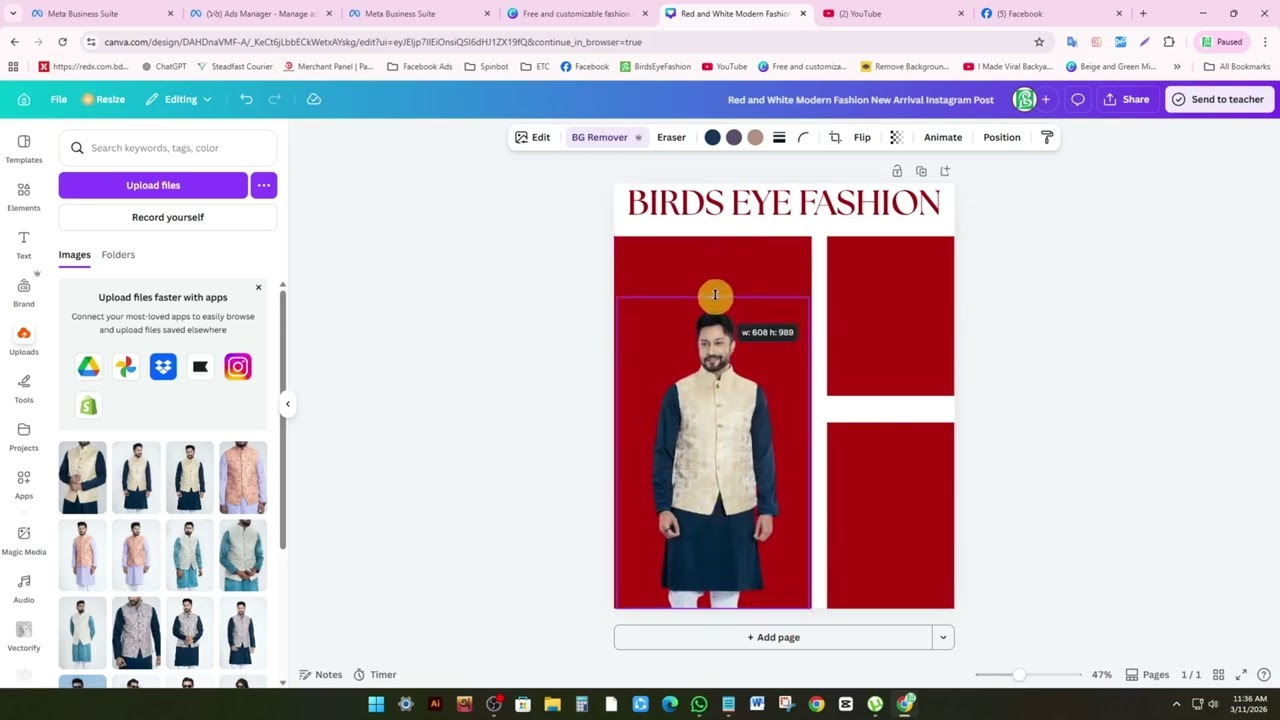Go to Canva home icon
This screenshot has width=1280, height=720.
point(24,99)
